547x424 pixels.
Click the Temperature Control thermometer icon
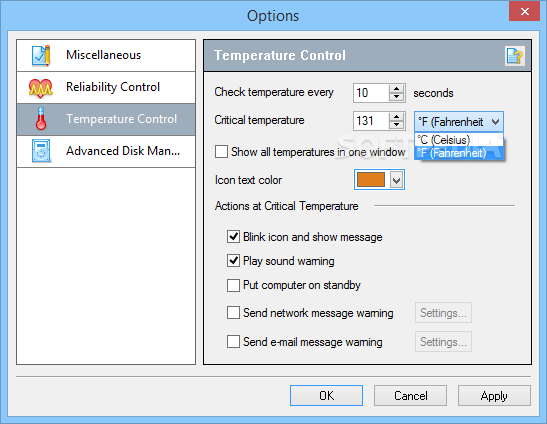(41, 119)
